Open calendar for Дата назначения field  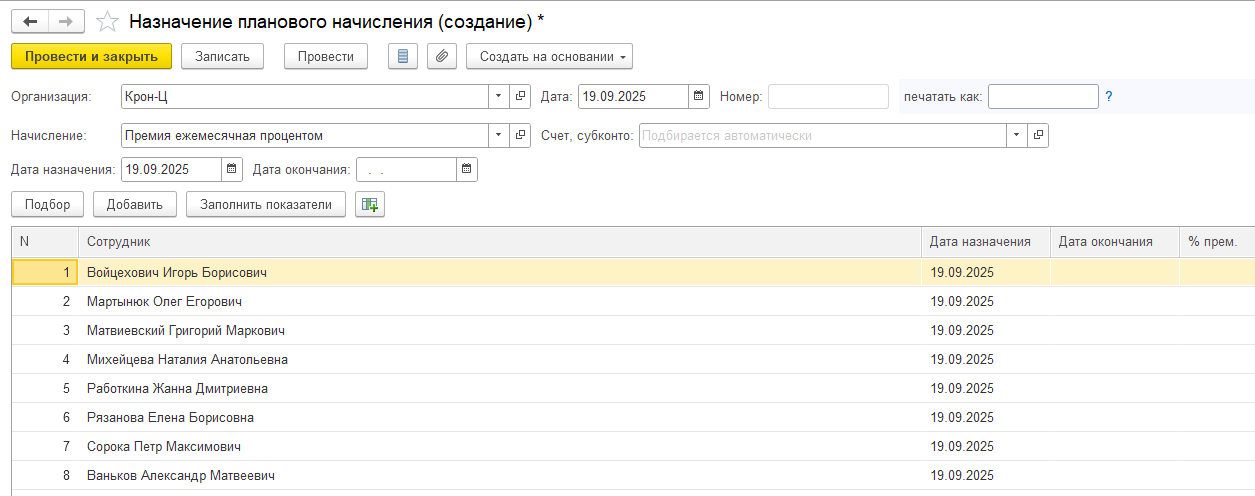[x=232, y=170]
